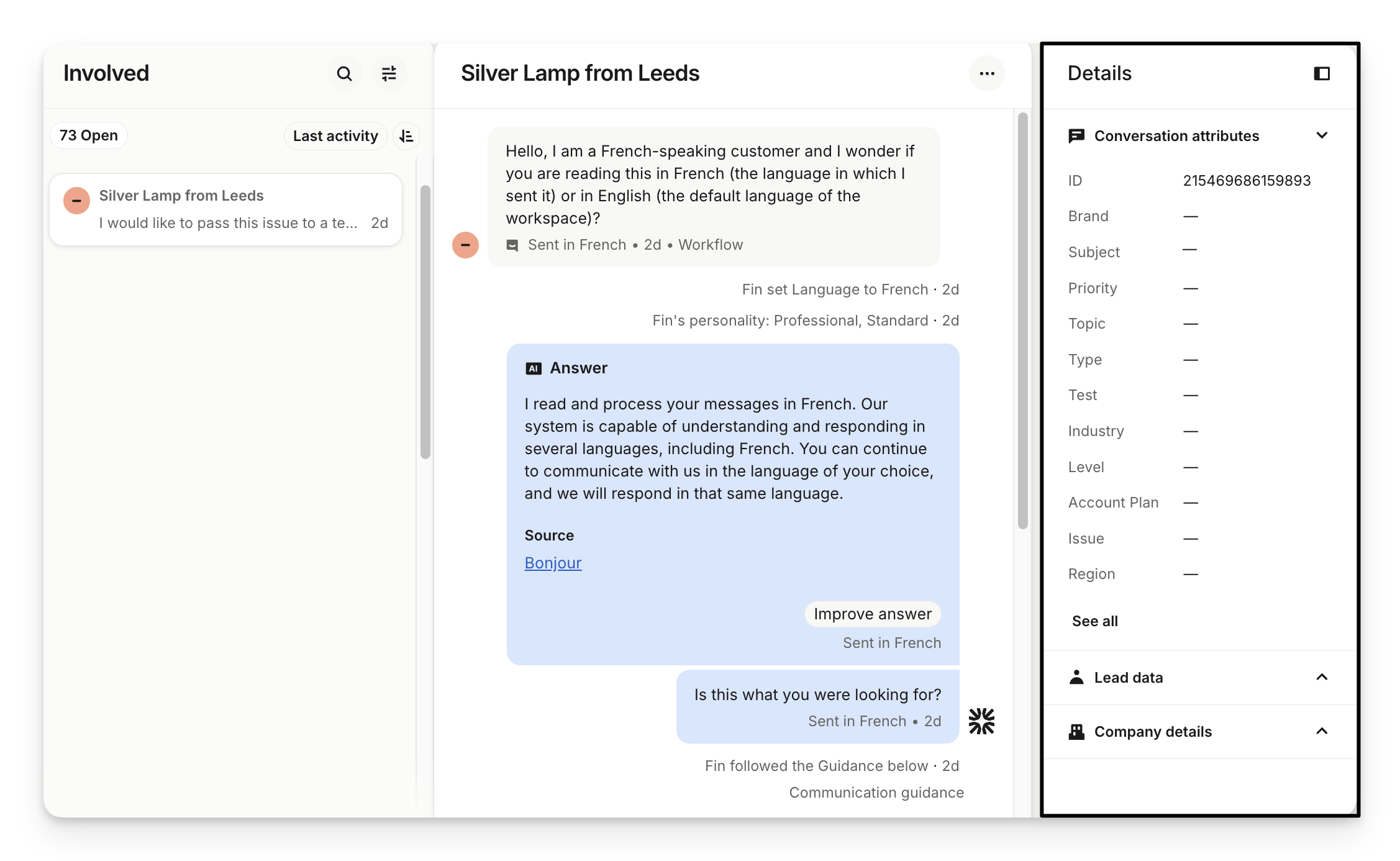Toggle sort order icon next to Last activity
This screenshot has width=1400, height=861.
point(406,136)
